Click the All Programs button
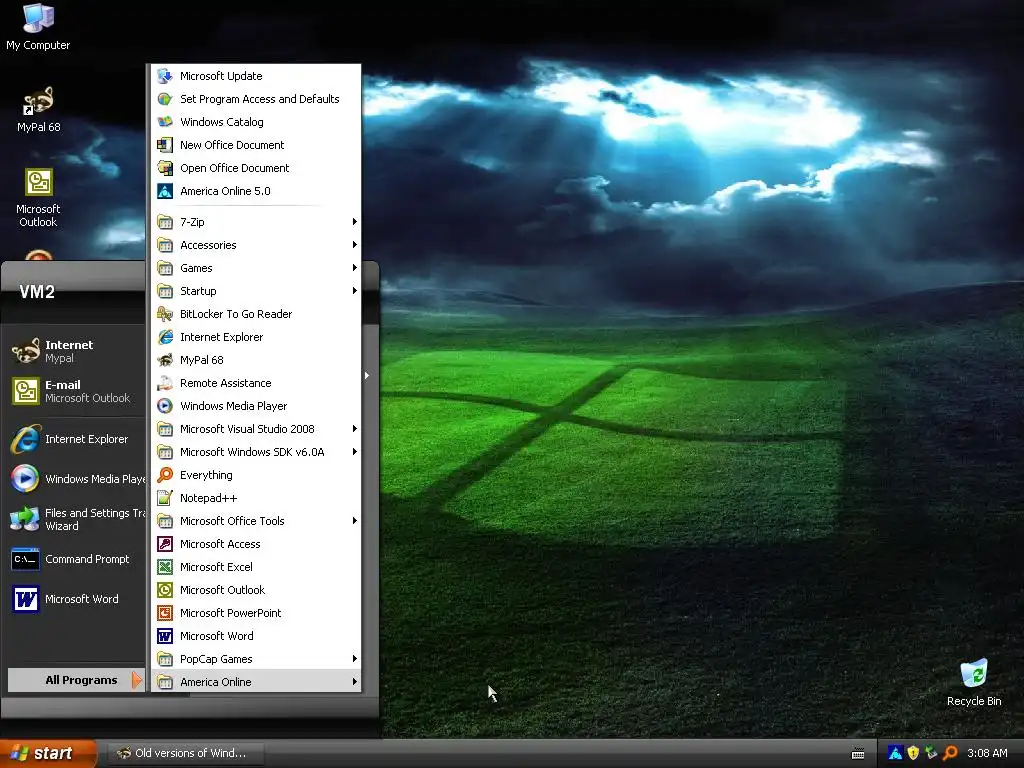The height and width of the screenshot is (768, 1024). (76, 680)
